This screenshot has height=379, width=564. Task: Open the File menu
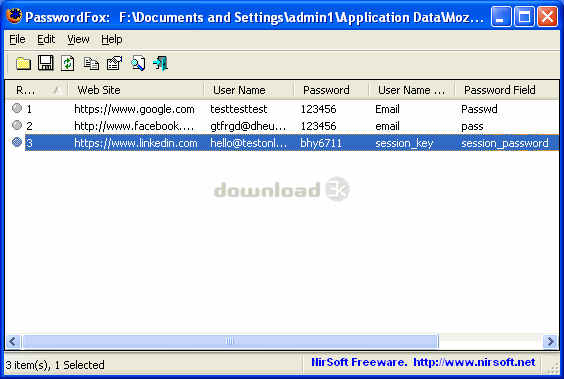tap(17, 39)
